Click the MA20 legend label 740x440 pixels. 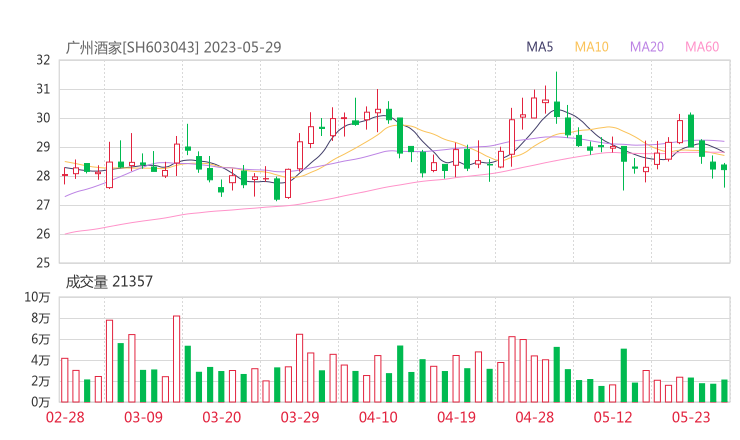click(x=647, y=47)
